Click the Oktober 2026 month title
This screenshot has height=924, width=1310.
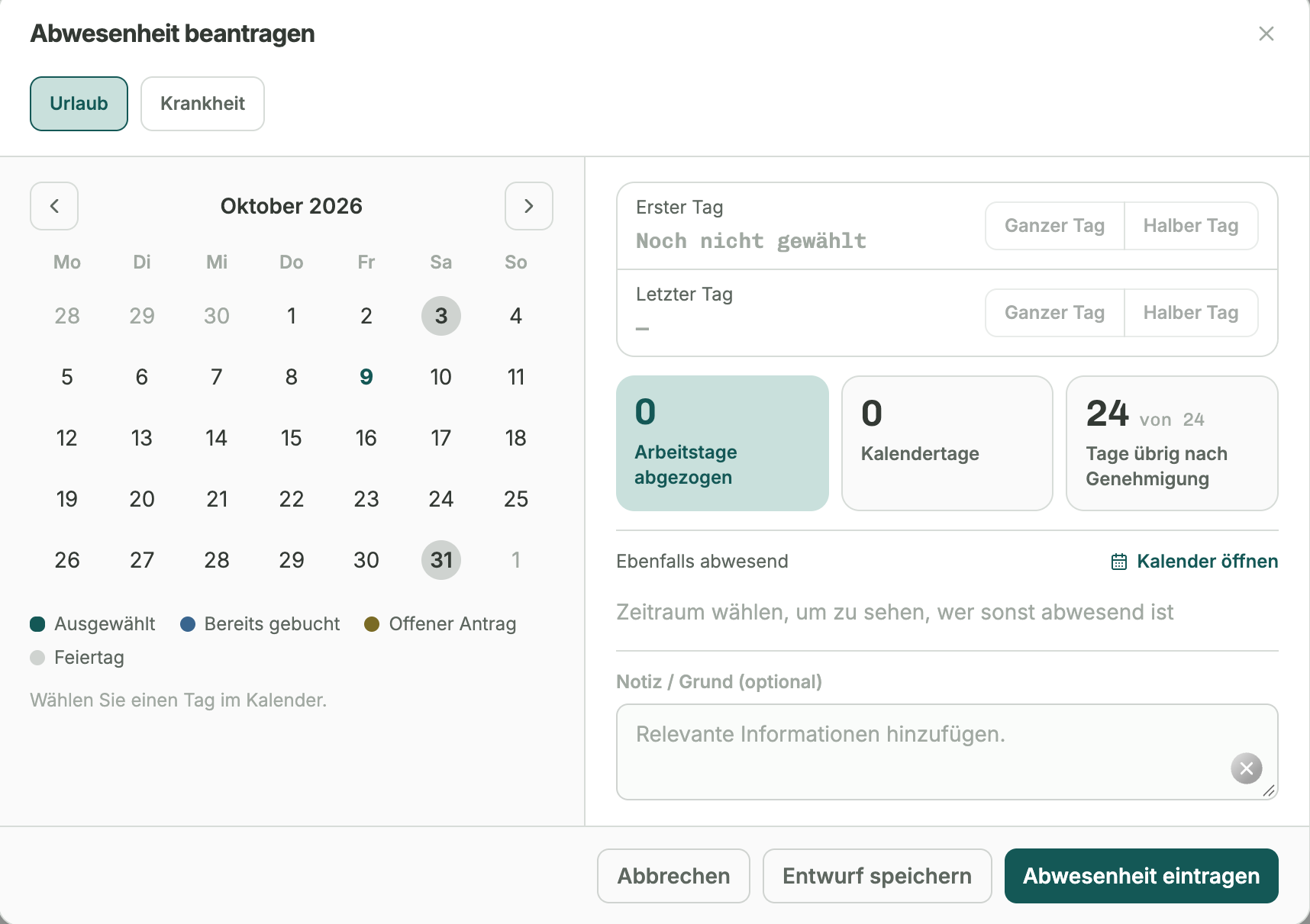click(292, 206)
